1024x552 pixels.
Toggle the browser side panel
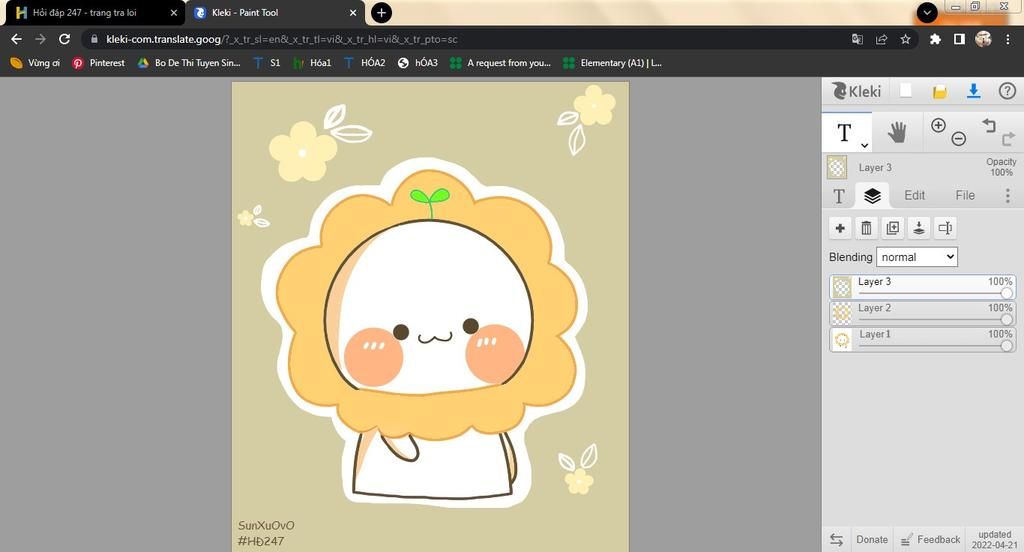pos(959,39)
